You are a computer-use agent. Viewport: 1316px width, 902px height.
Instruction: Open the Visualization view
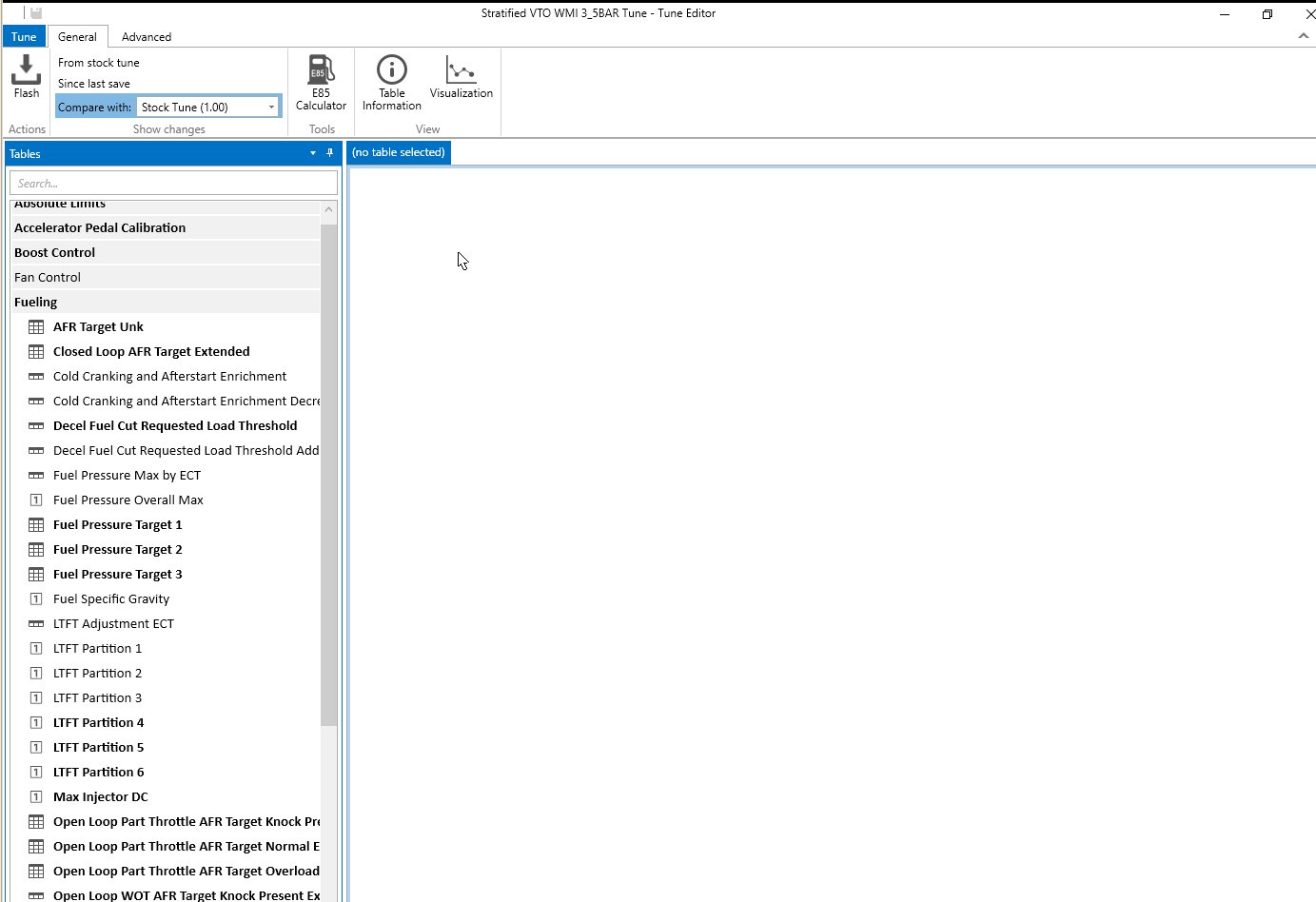click(462, 76)
